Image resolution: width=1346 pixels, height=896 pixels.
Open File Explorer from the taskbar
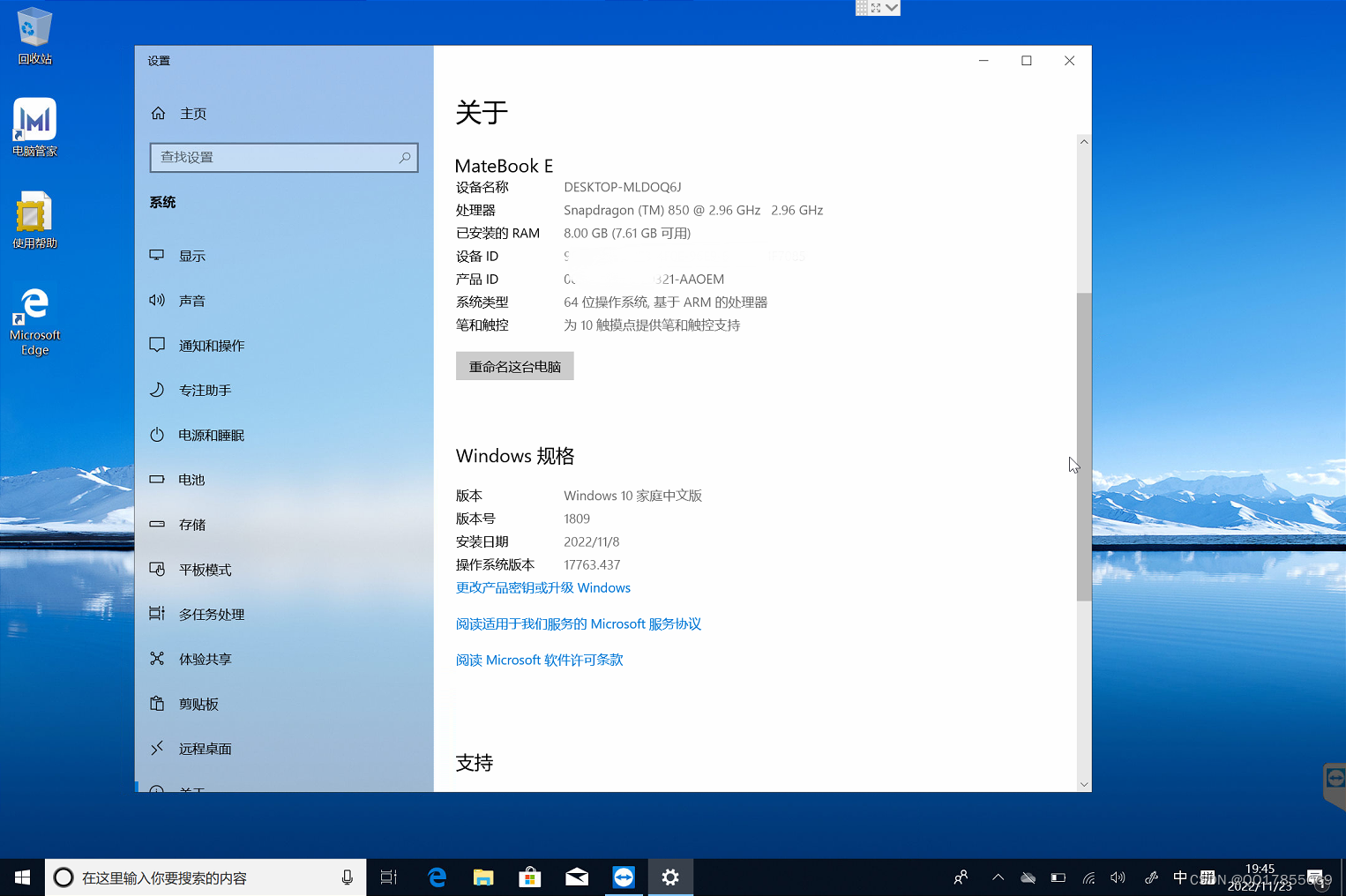483,877
